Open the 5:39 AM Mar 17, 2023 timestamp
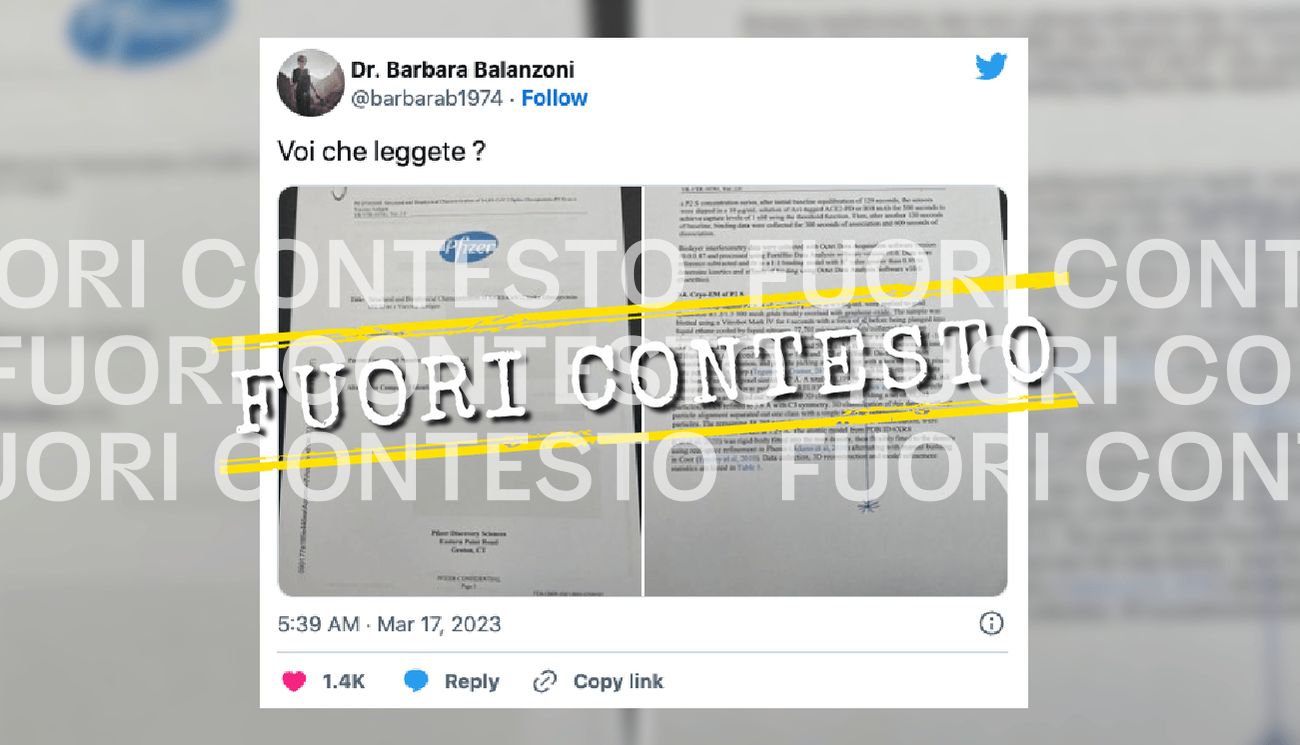1300x745 pixels. (389, 624)
